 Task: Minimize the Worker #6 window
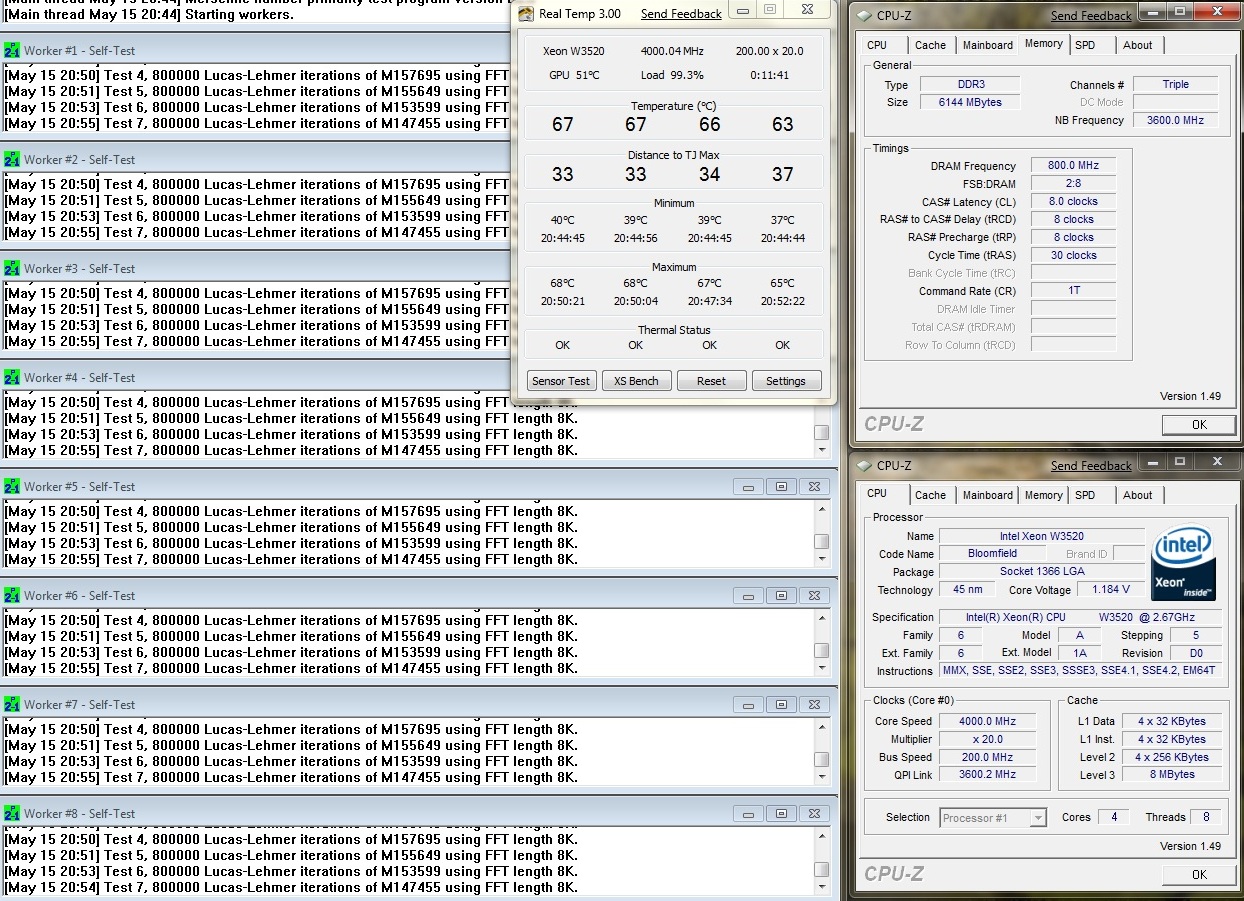coord(748,595)
